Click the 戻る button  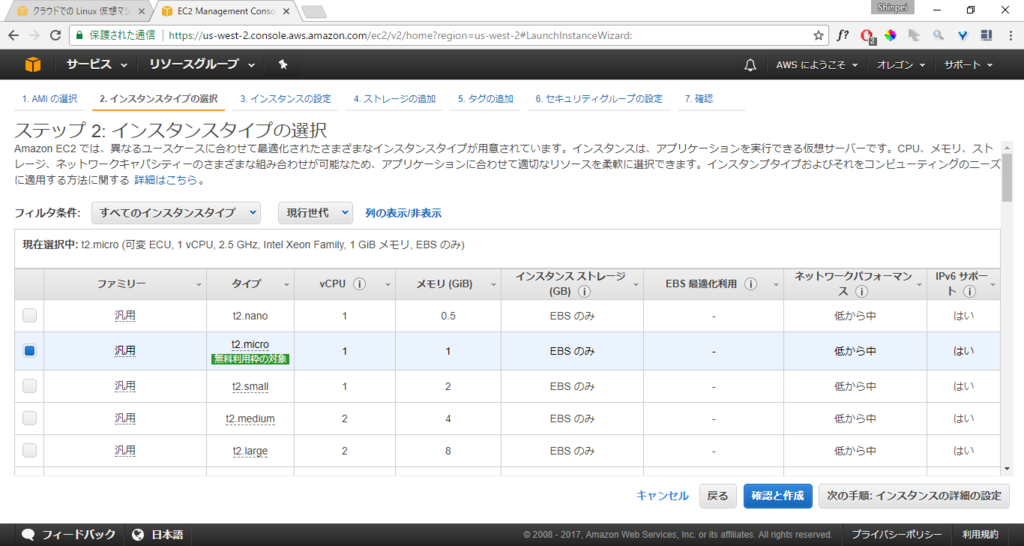(718, 496)
